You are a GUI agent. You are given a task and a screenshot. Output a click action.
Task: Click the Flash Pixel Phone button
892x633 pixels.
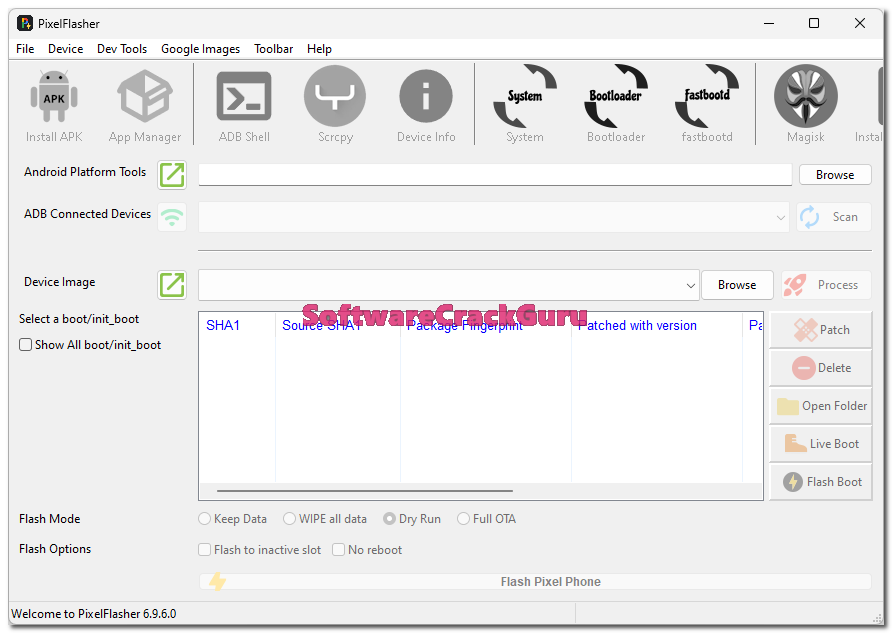click(535, 581)
